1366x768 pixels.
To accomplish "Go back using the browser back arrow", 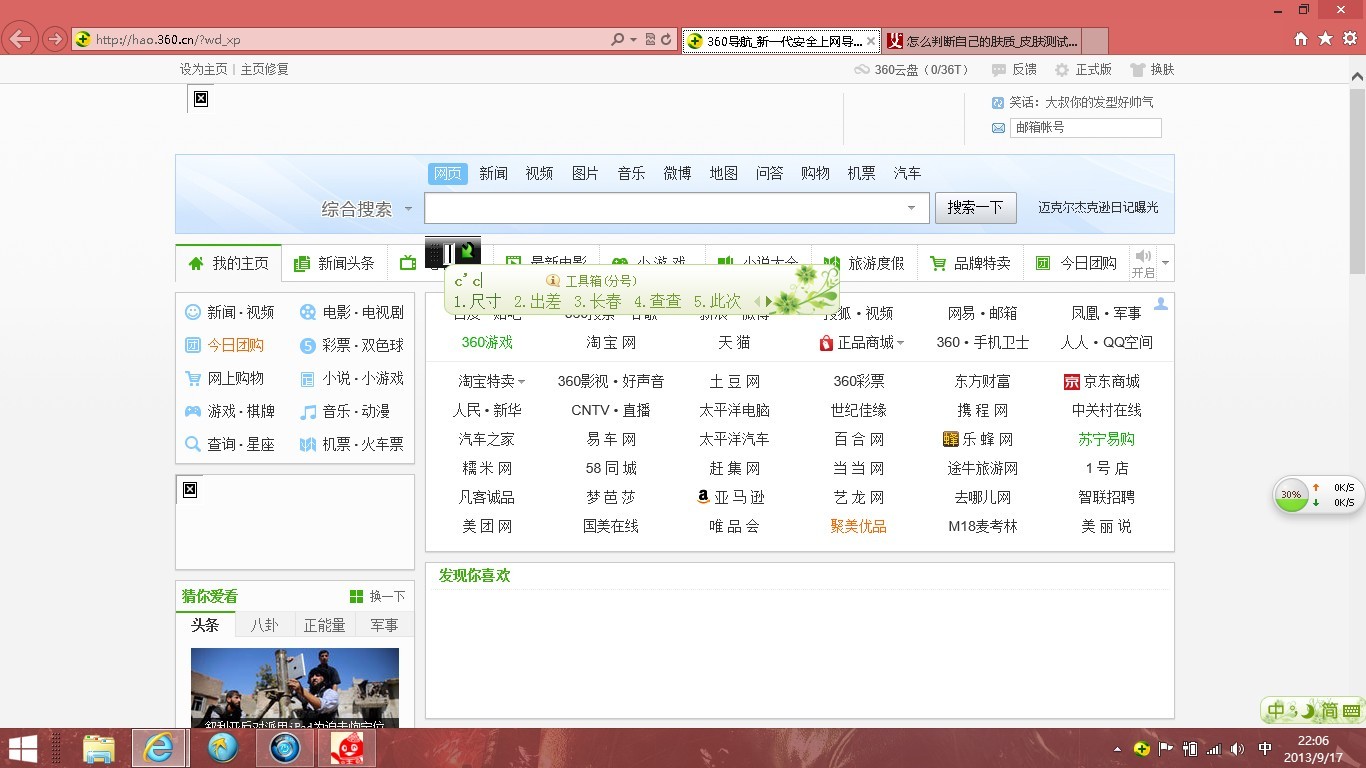I will pyautogui.click(x=20, y=40).
